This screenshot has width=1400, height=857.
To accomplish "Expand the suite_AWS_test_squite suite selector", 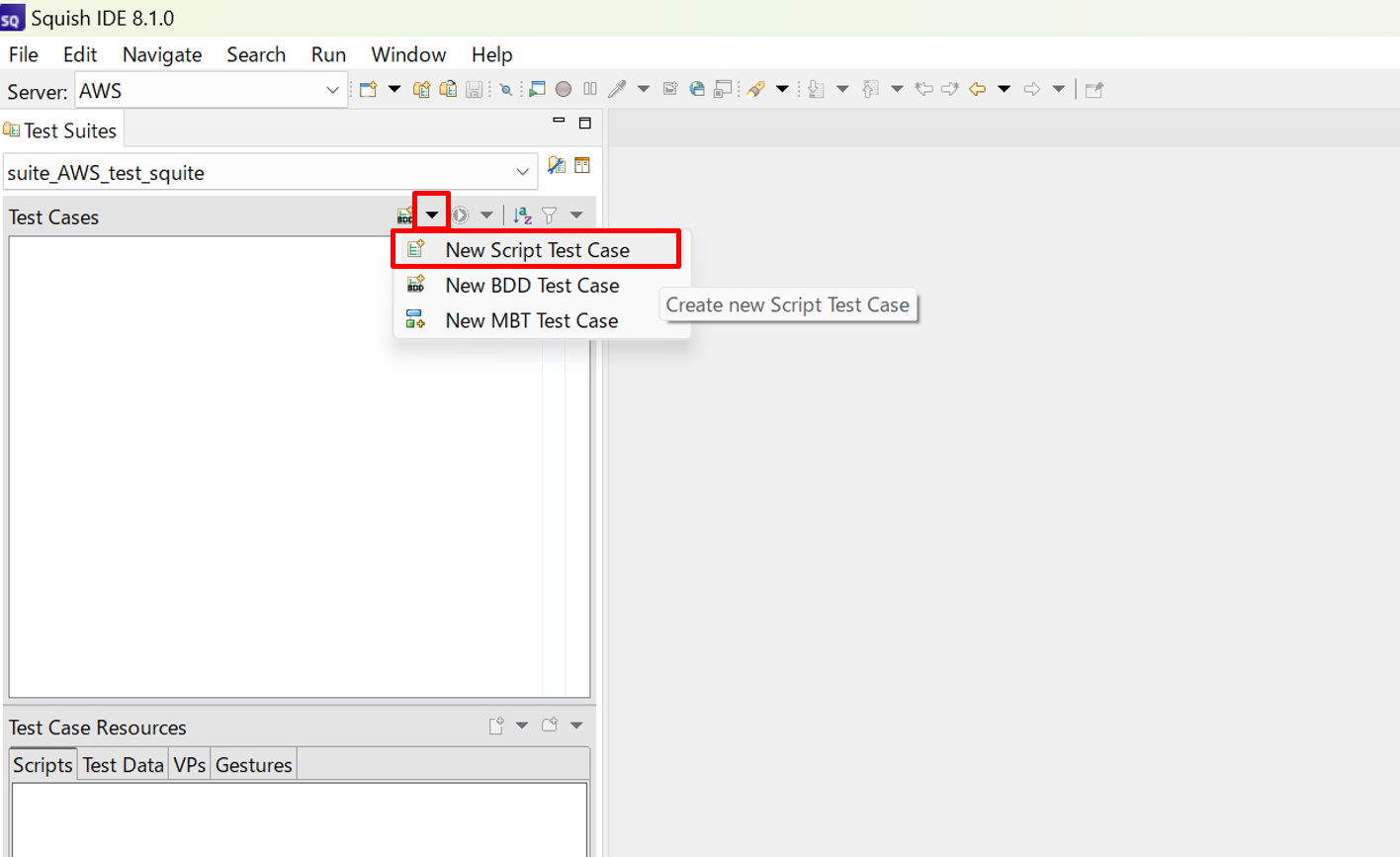I will (x=522, y=172).
